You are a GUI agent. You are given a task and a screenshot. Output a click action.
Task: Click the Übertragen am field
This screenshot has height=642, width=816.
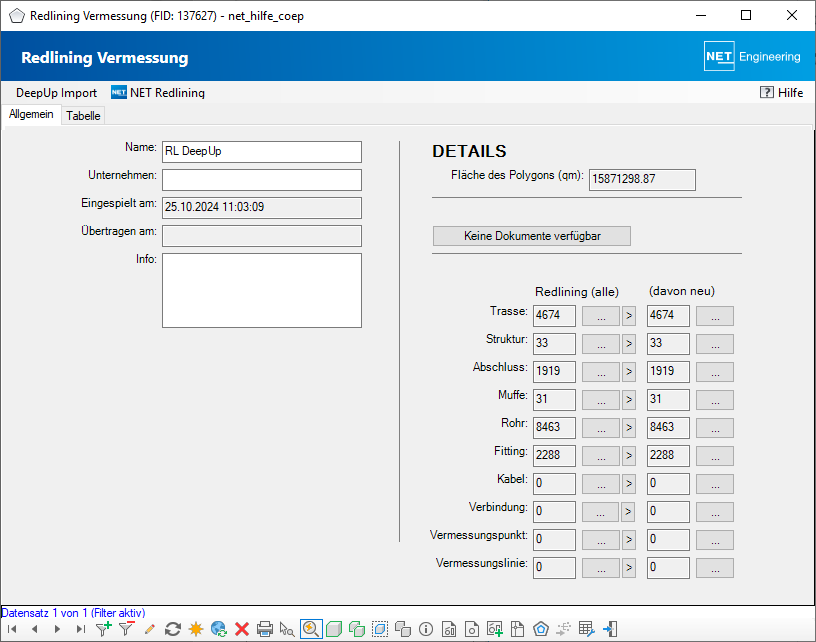point(262,236)
